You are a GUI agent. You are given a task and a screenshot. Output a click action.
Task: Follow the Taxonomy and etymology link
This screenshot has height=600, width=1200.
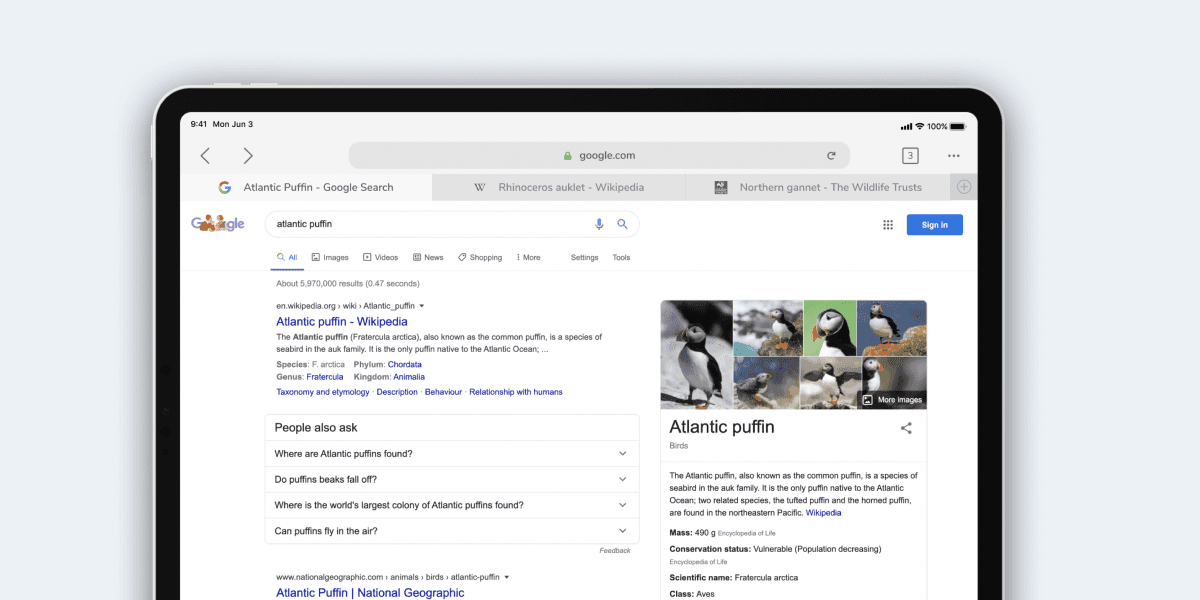(322, 391)
